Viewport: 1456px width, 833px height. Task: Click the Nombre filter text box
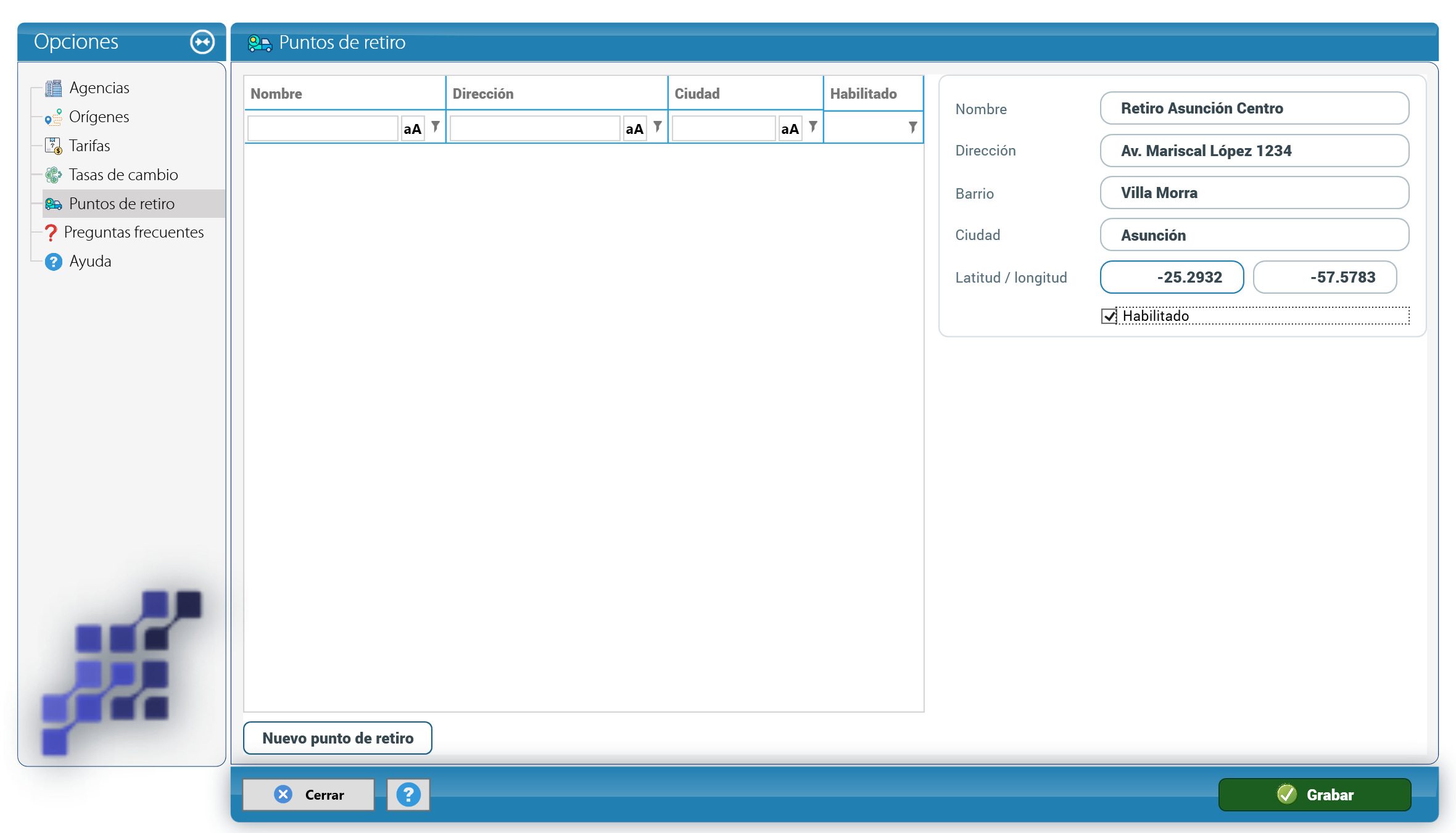click(323, 128)
